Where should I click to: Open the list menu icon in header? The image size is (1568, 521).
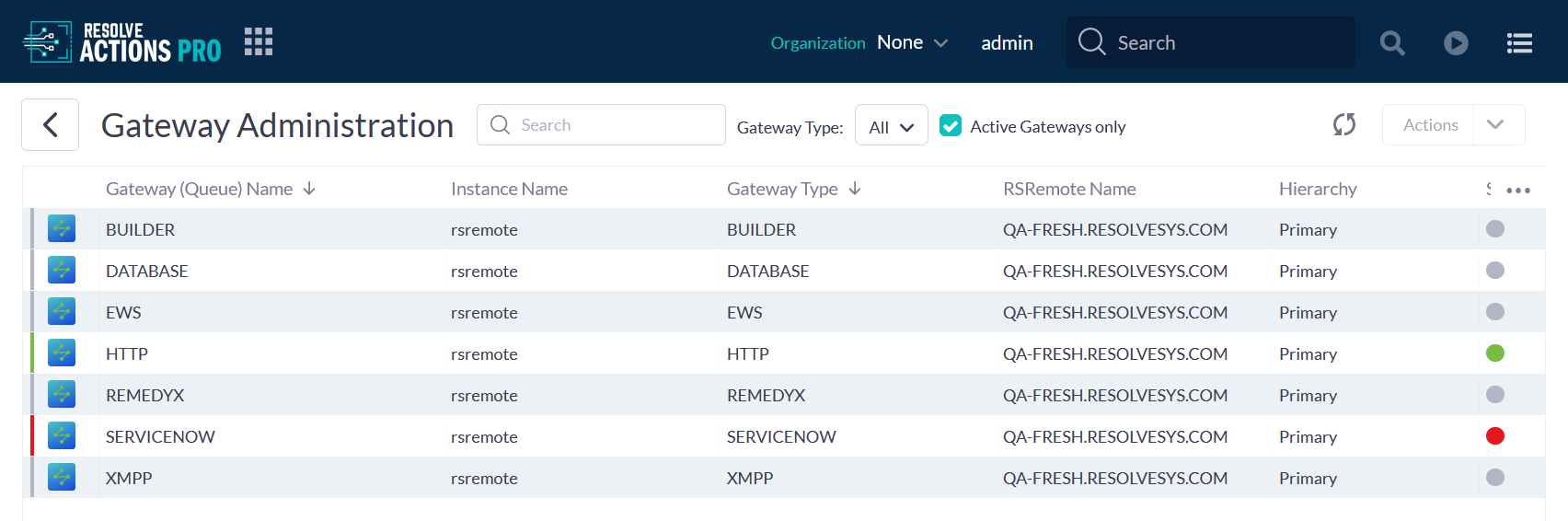[x=1518, y=42]
